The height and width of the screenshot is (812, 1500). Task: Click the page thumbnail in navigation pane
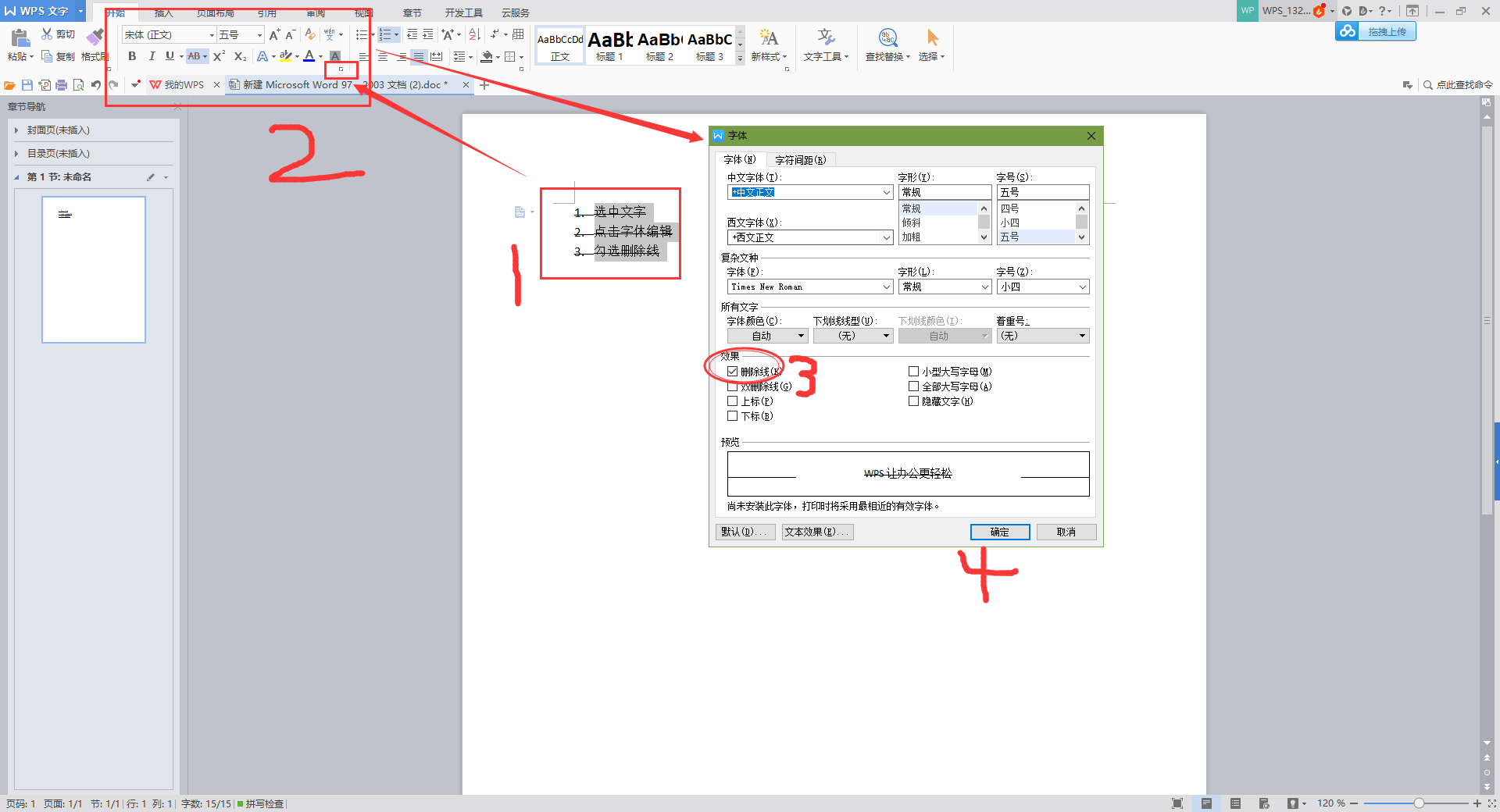point(94,270)
